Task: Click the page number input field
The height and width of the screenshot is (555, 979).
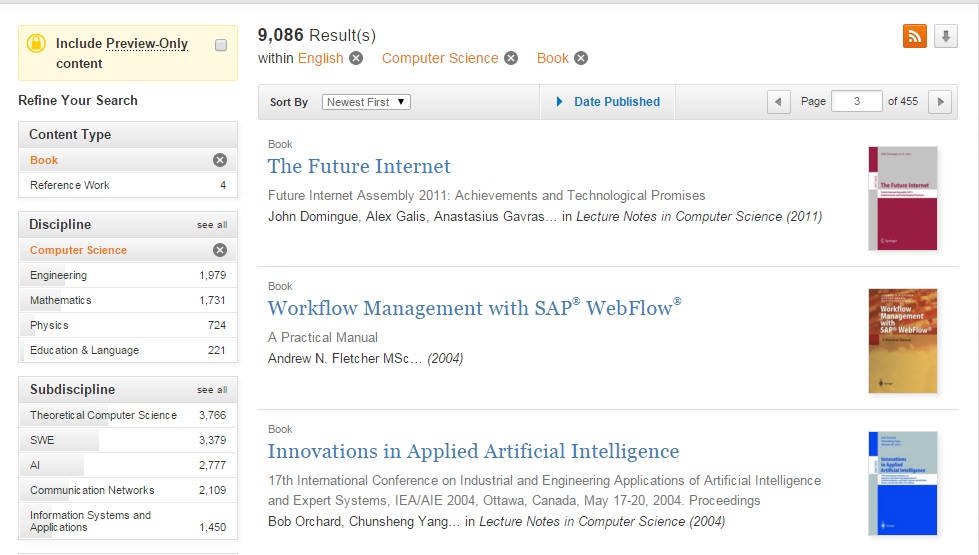Action: coord(857,101)
